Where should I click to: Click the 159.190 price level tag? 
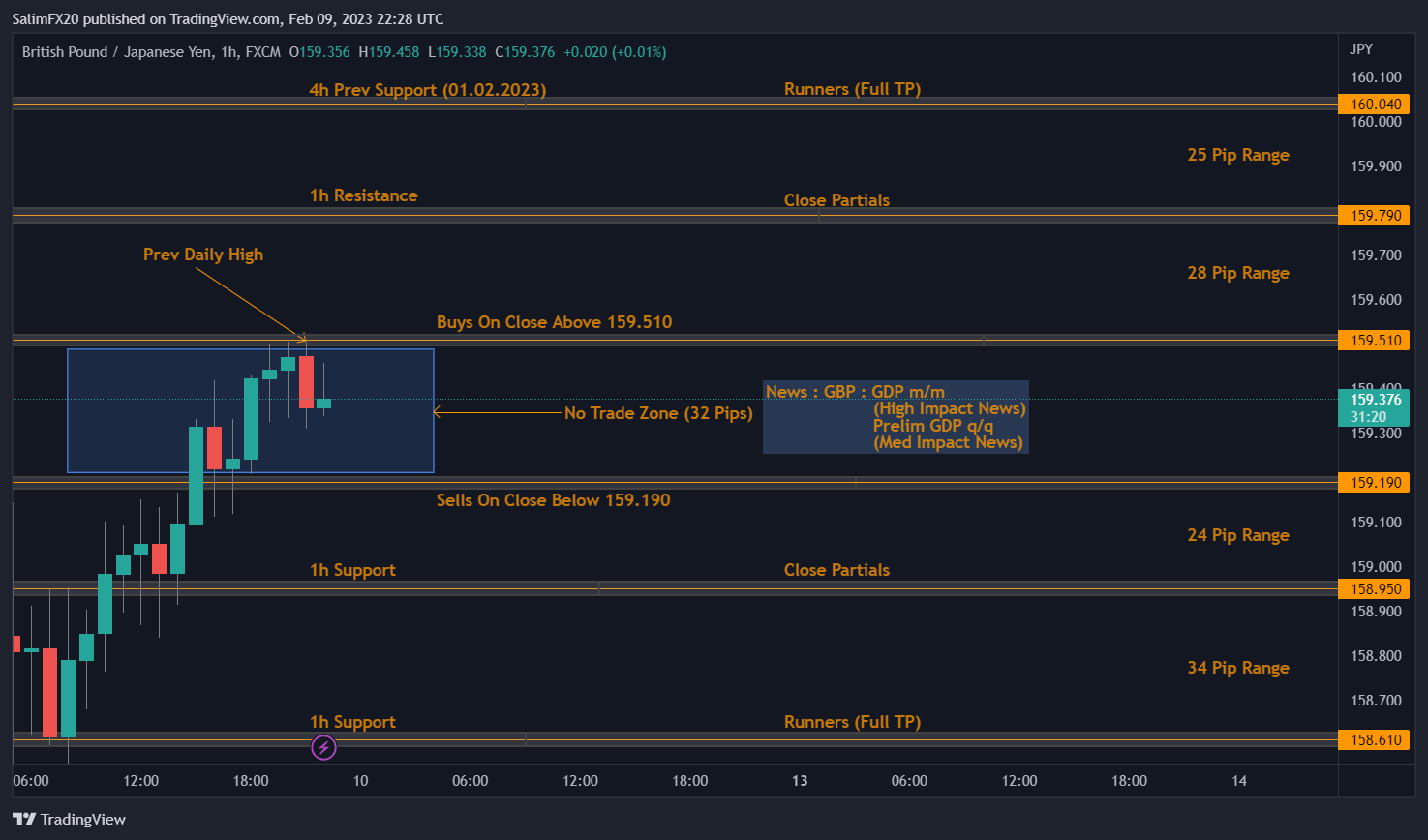(x=1374, y=483)
